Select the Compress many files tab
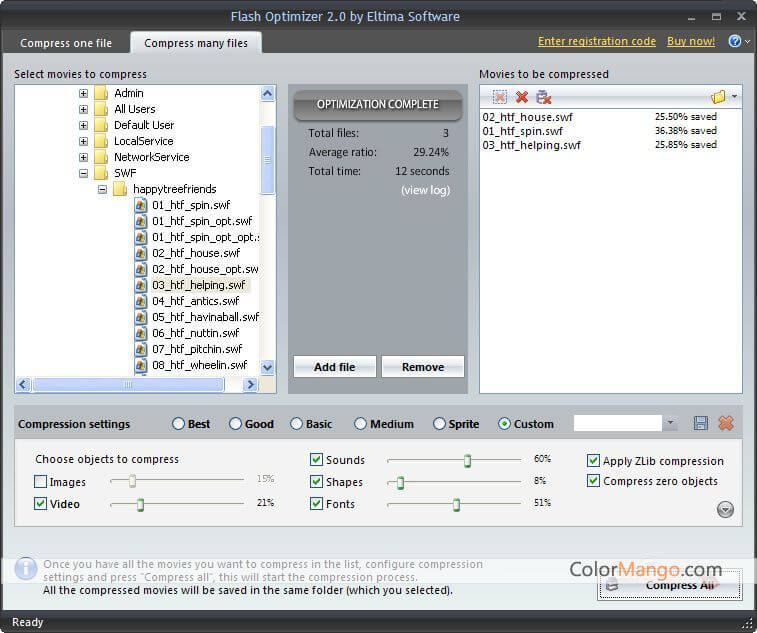The width and height of the screenshot is (757, 633). point(196,43)
